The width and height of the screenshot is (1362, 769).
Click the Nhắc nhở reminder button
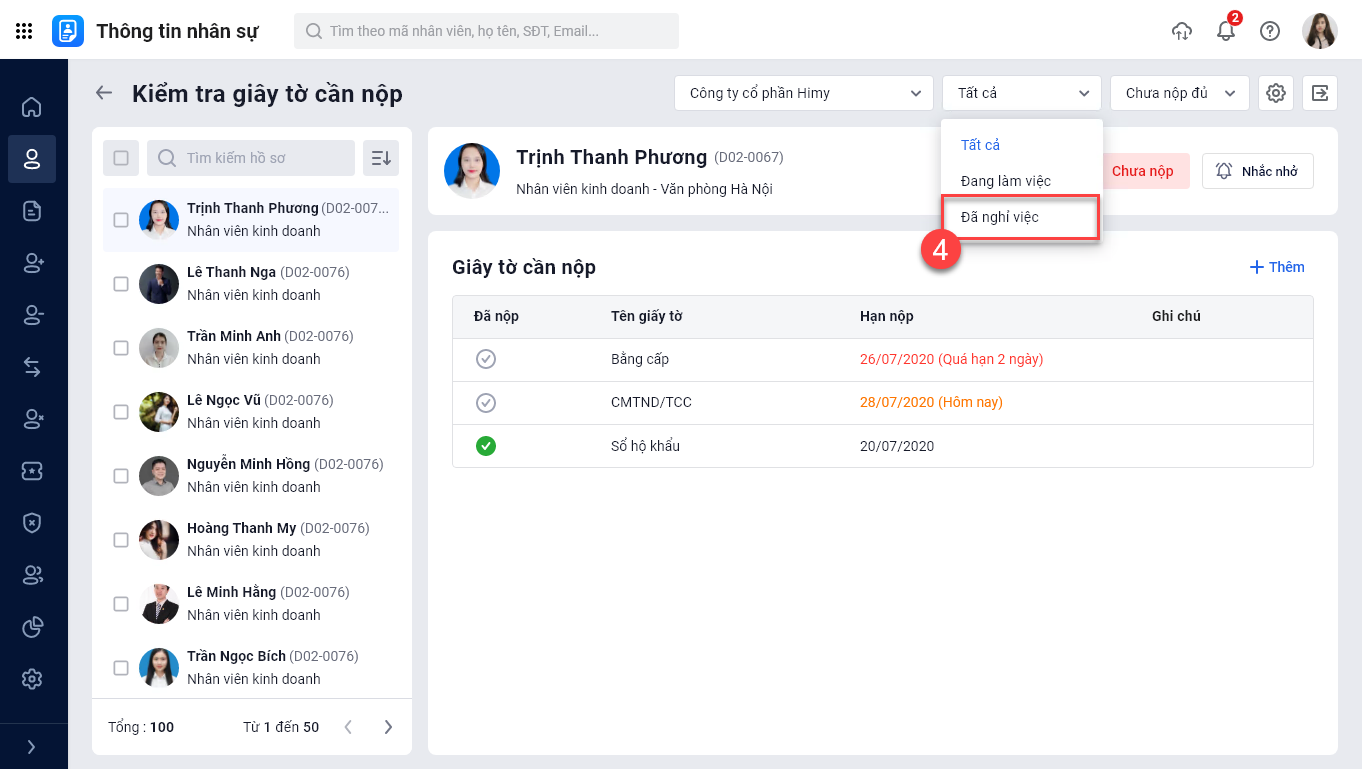coord(1258,171)
